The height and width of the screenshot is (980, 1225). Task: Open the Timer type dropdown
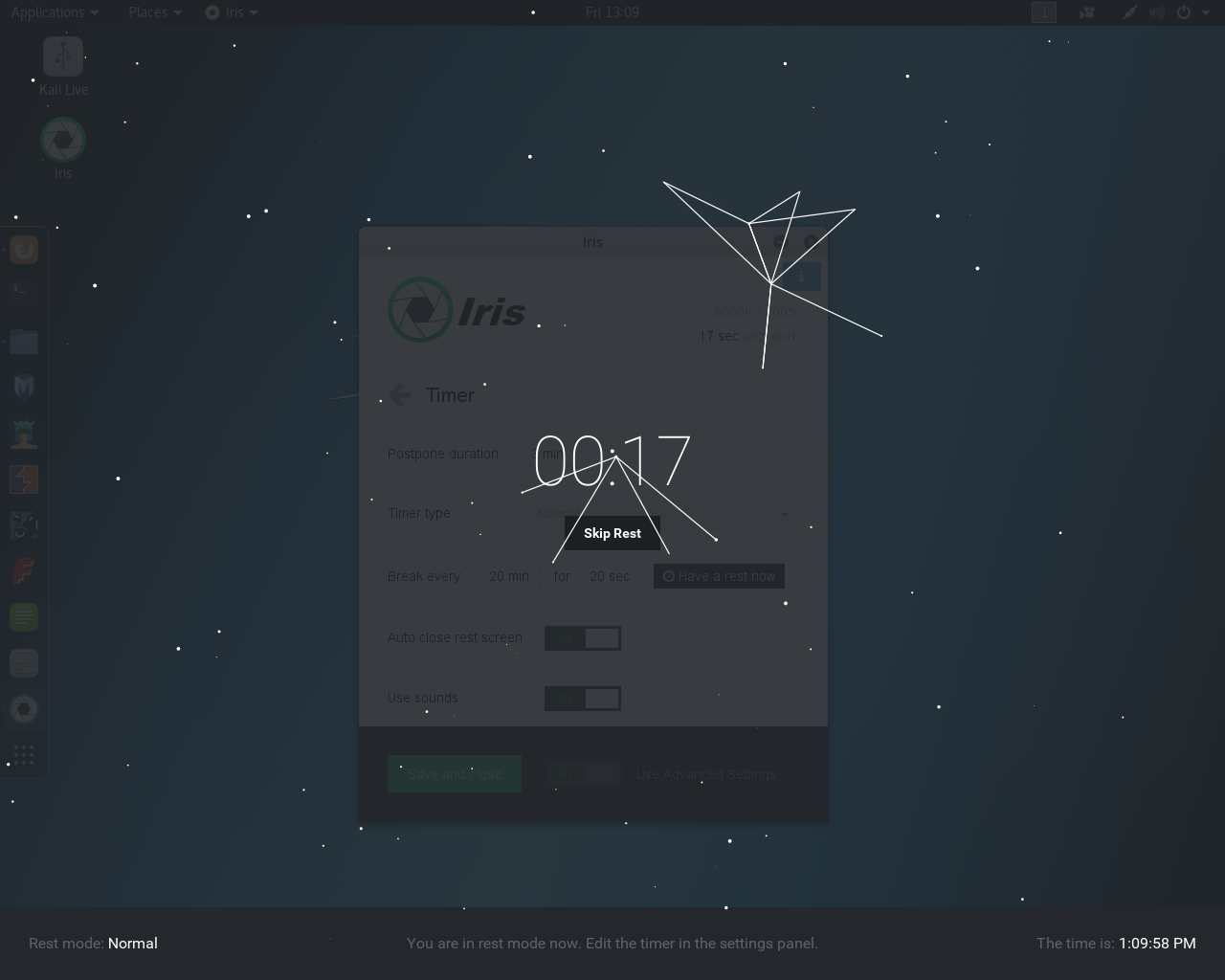point(662,514)
